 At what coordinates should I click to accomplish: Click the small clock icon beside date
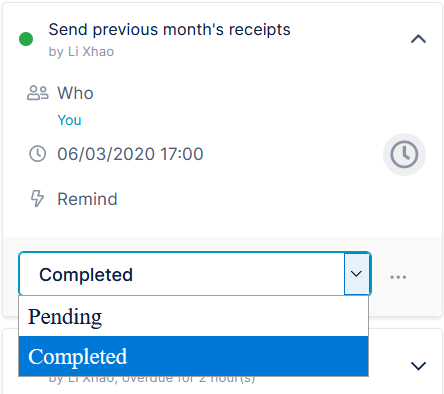pos(38,154)
